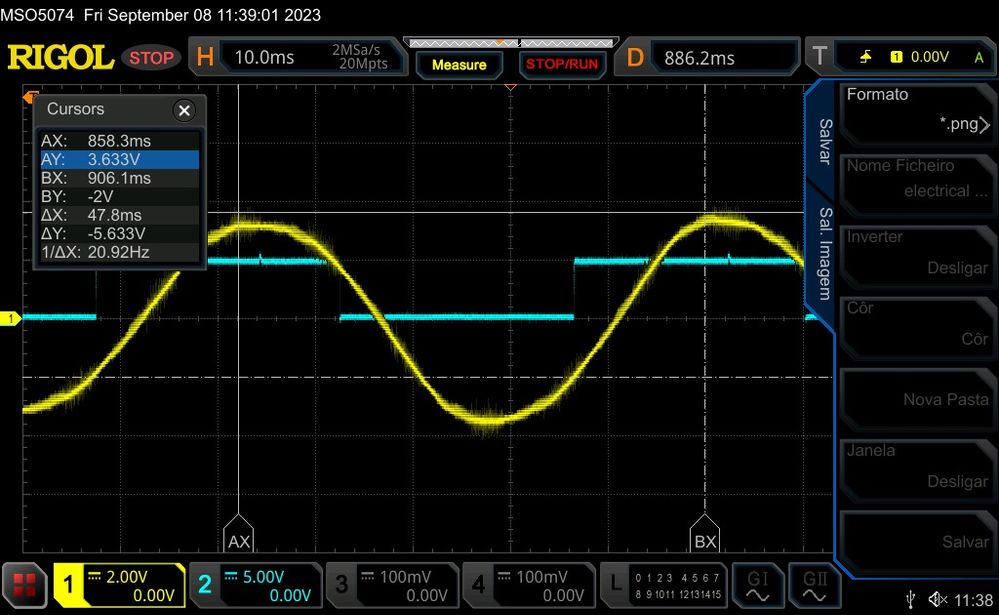
Task: Click the ΔY -5.633V value
Action: pos(117,233)
